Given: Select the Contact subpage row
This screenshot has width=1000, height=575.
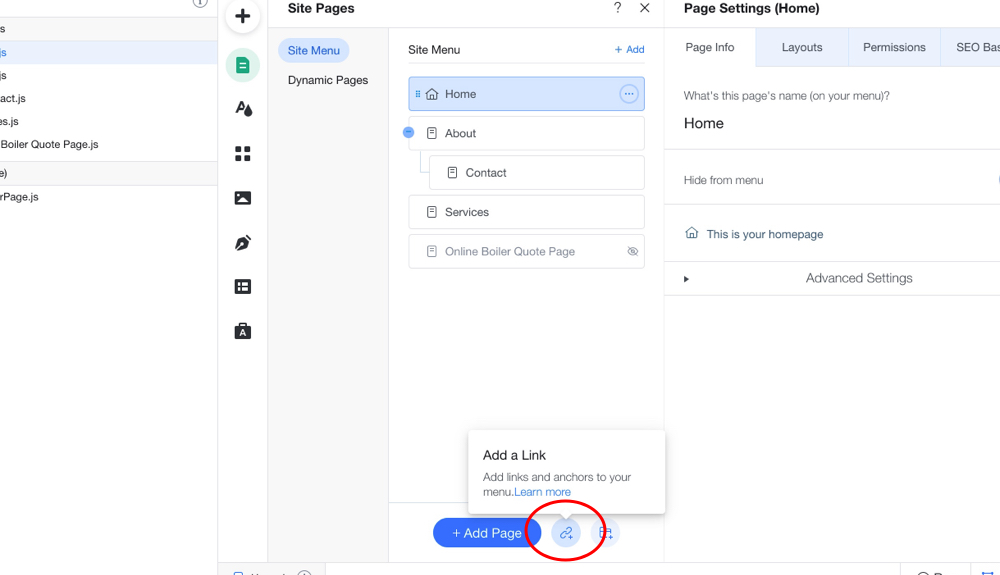Looking at the screenshot, I should pyautogui.click(x=536, y=173).
